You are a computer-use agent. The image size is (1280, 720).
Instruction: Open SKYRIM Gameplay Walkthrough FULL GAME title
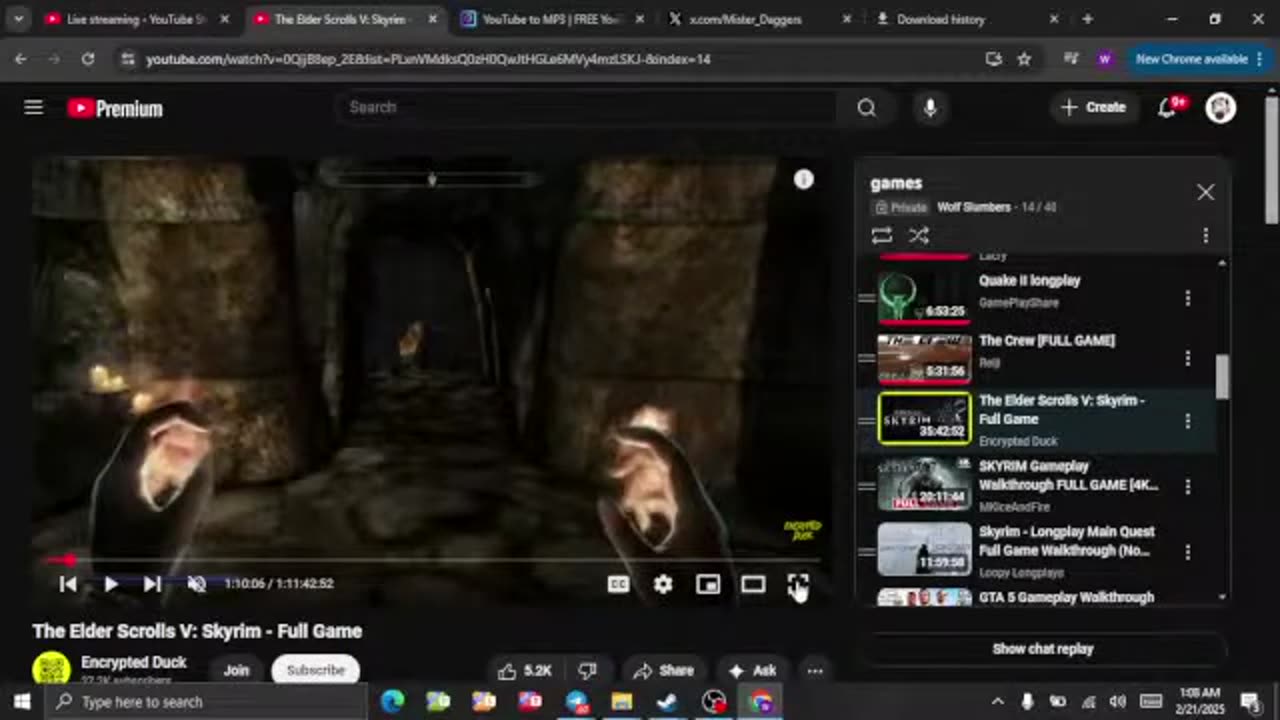coord(1068,476)
